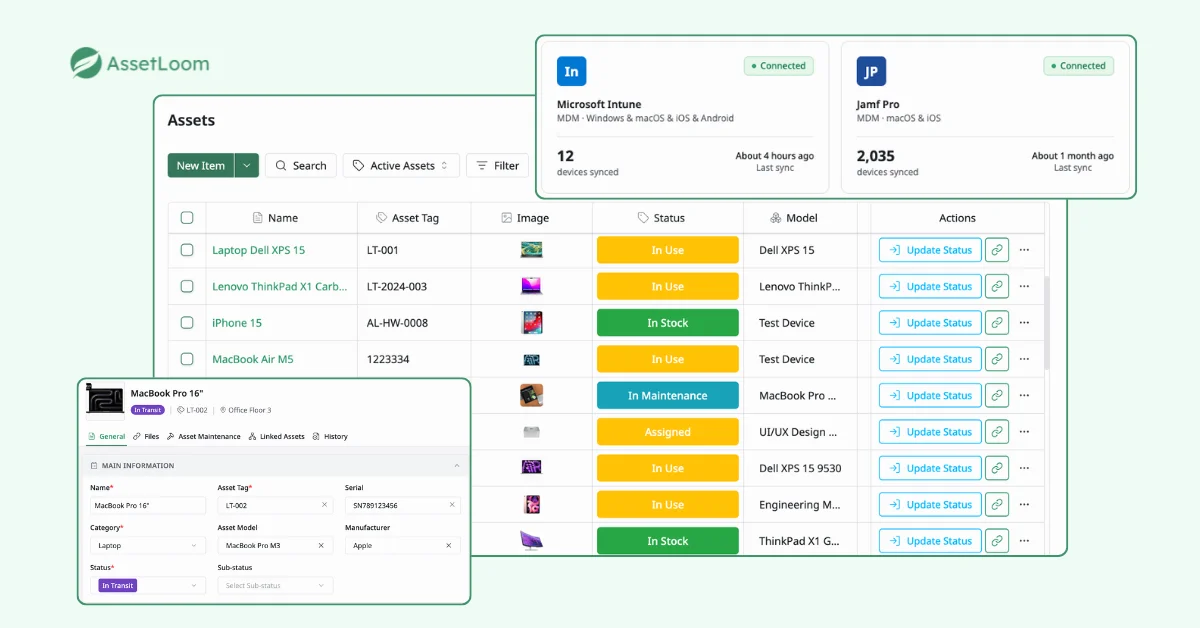Viewport: 1200px width, 628px height.
Task: Open the History tab
Action: [x=330, y=436]
